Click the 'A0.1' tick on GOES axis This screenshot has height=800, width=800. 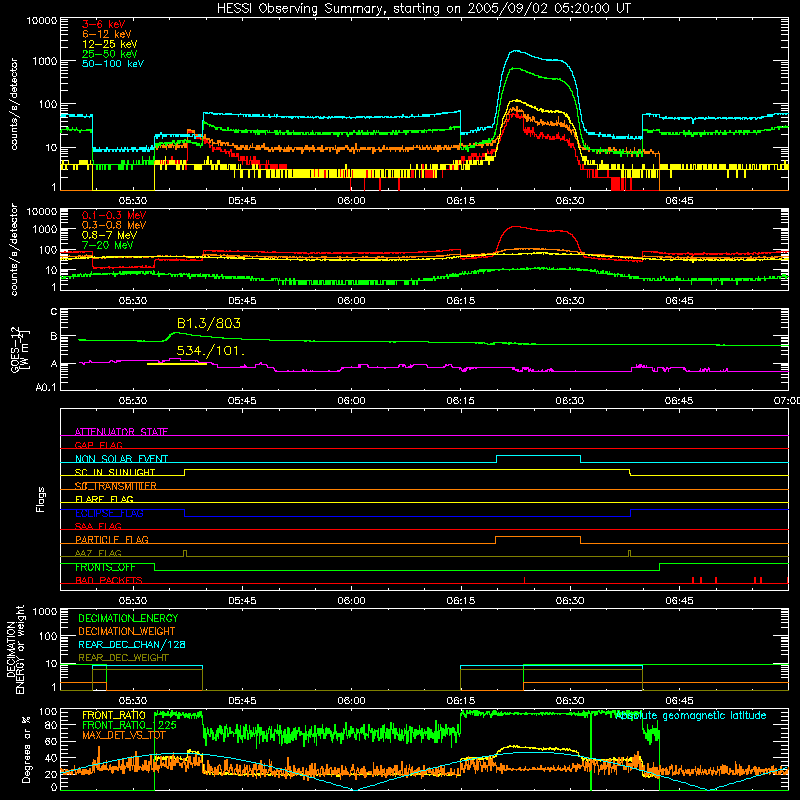click(x=45, y=388)
